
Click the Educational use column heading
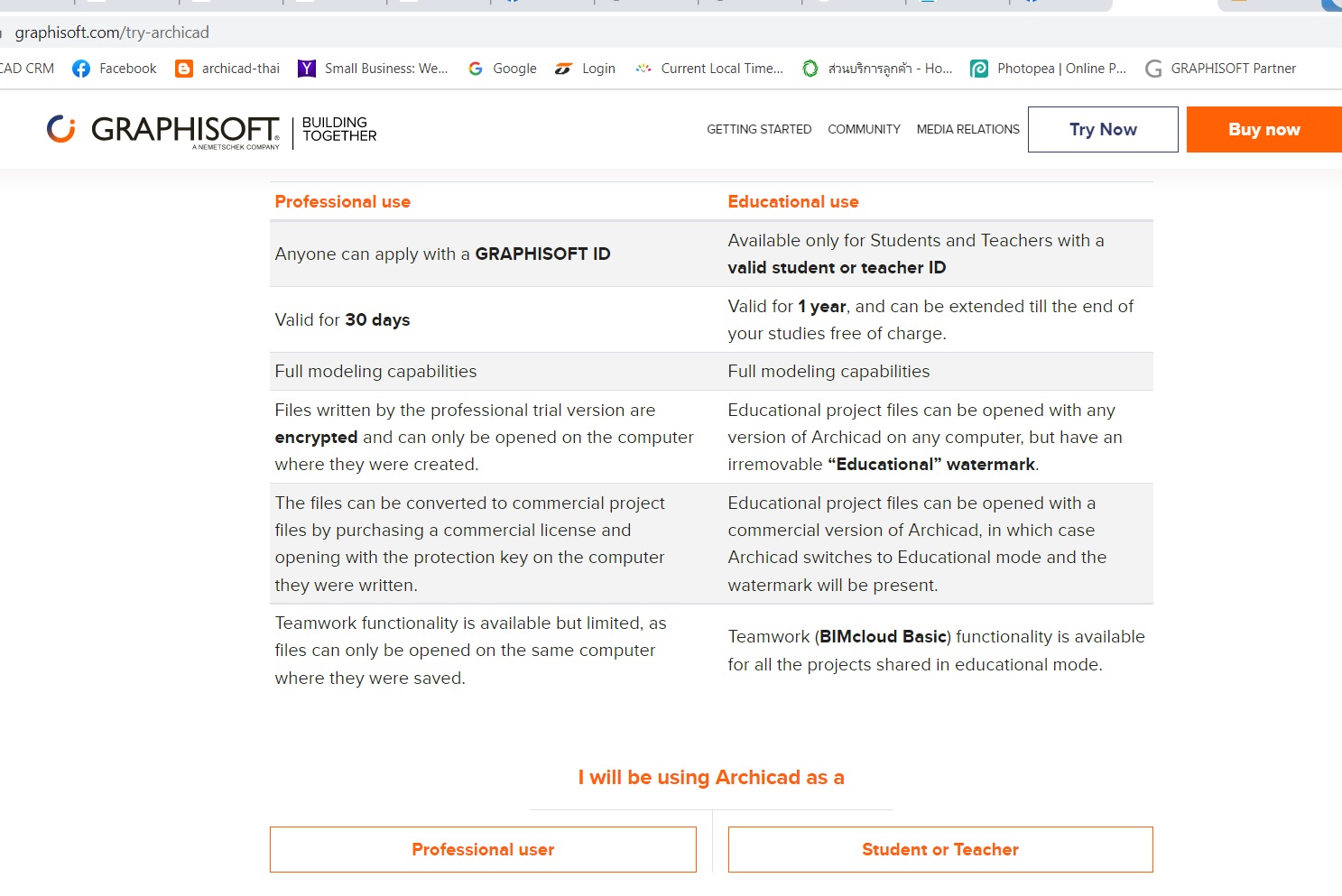tap(793, 201)
